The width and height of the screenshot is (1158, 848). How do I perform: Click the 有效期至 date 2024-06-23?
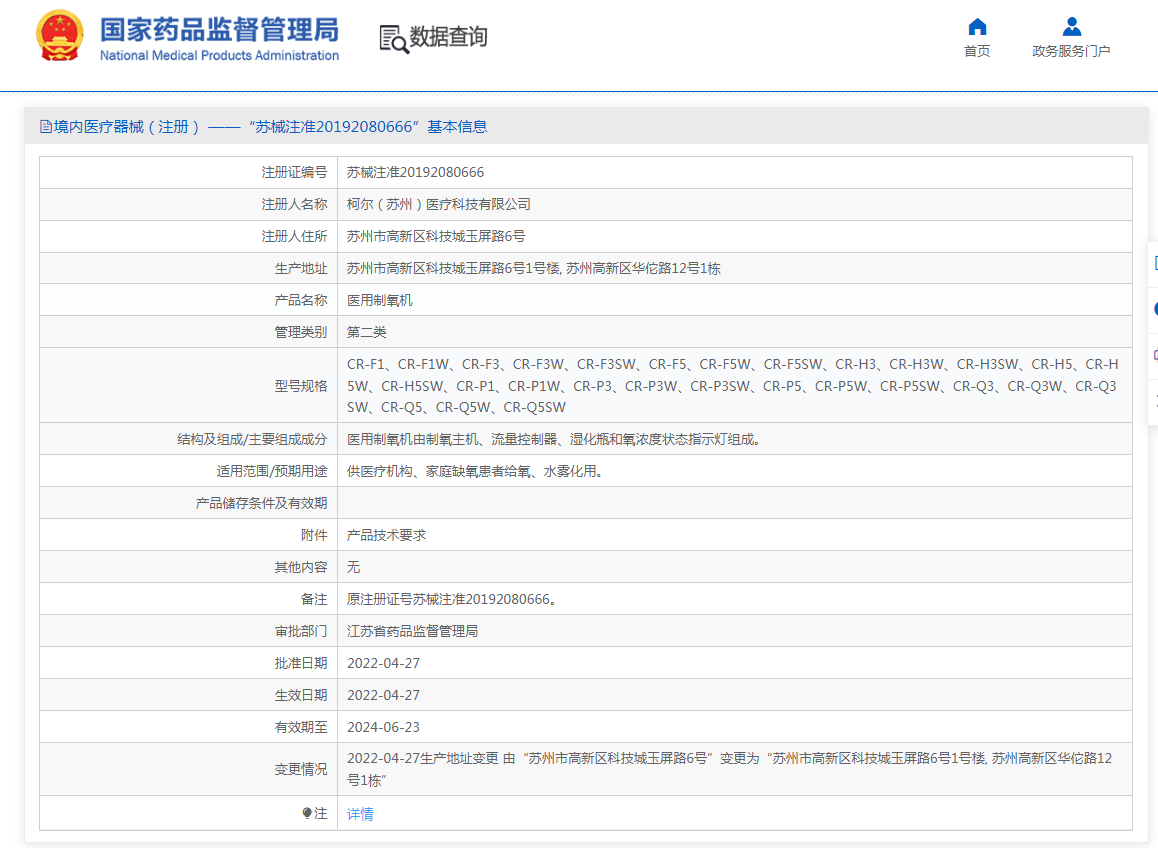[383, 727]
